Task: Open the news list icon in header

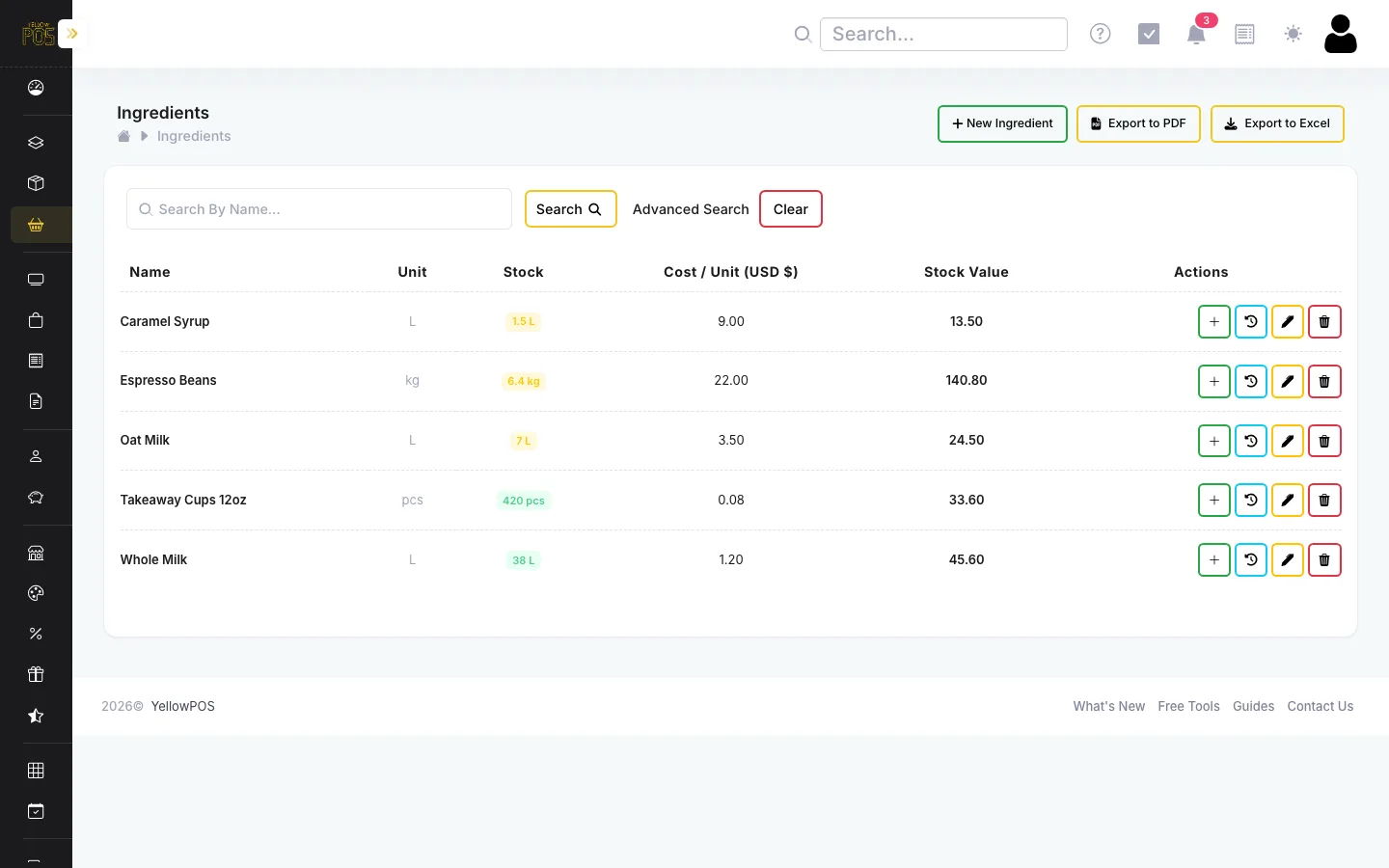Action: coord(1245,34)
